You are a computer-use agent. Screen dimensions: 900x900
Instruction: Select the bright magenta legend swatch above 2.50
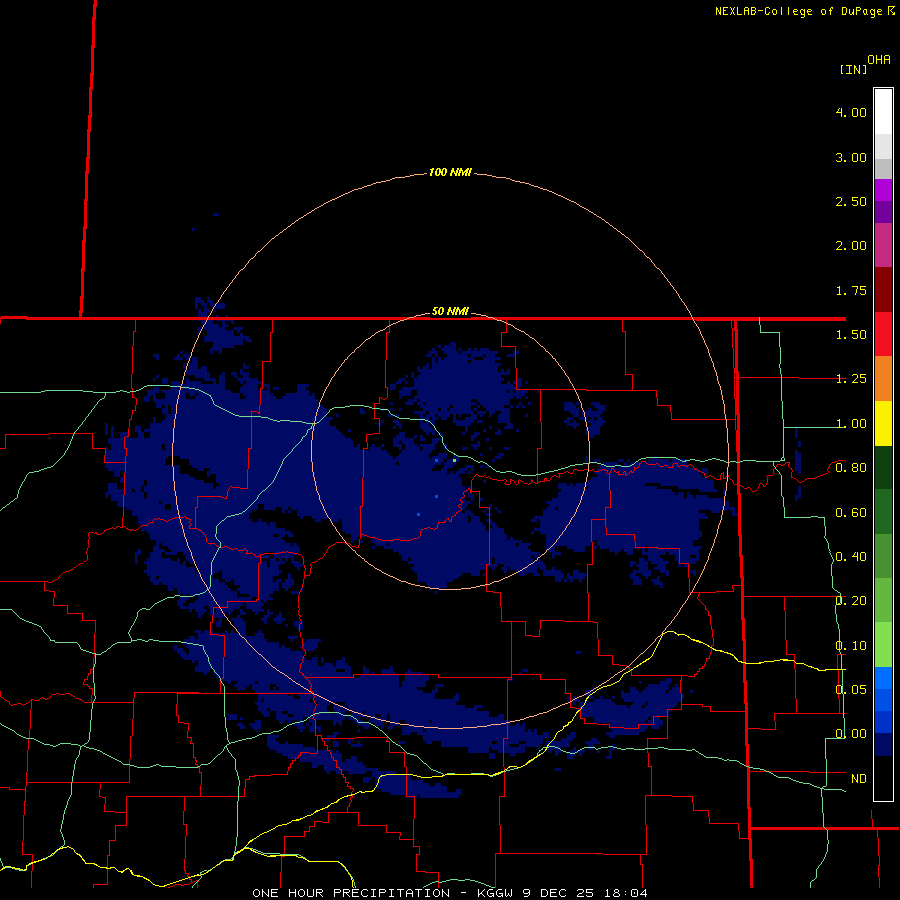coord(883,190)
